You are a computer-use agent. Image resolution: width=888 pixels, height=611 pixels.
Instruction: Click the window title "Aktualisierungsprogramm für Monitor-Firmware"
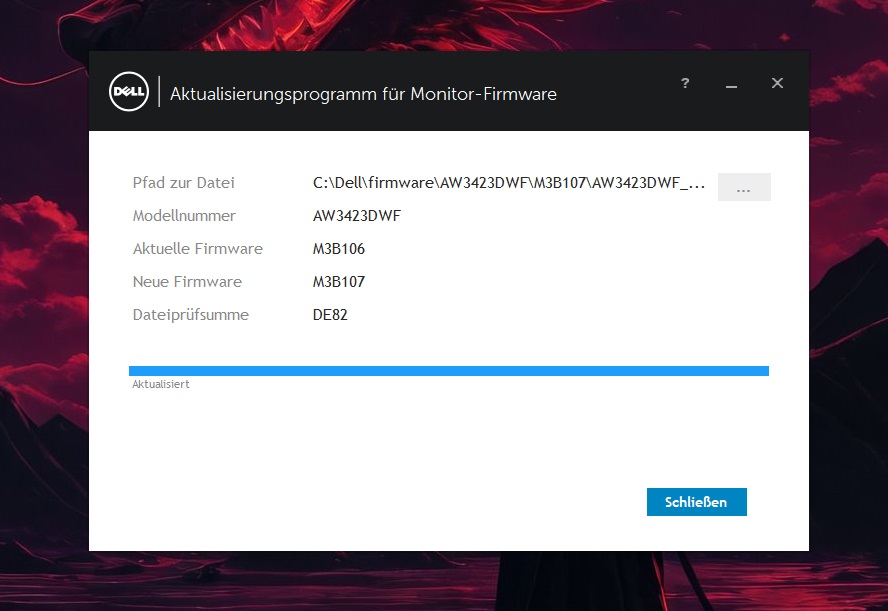(363, 93)
